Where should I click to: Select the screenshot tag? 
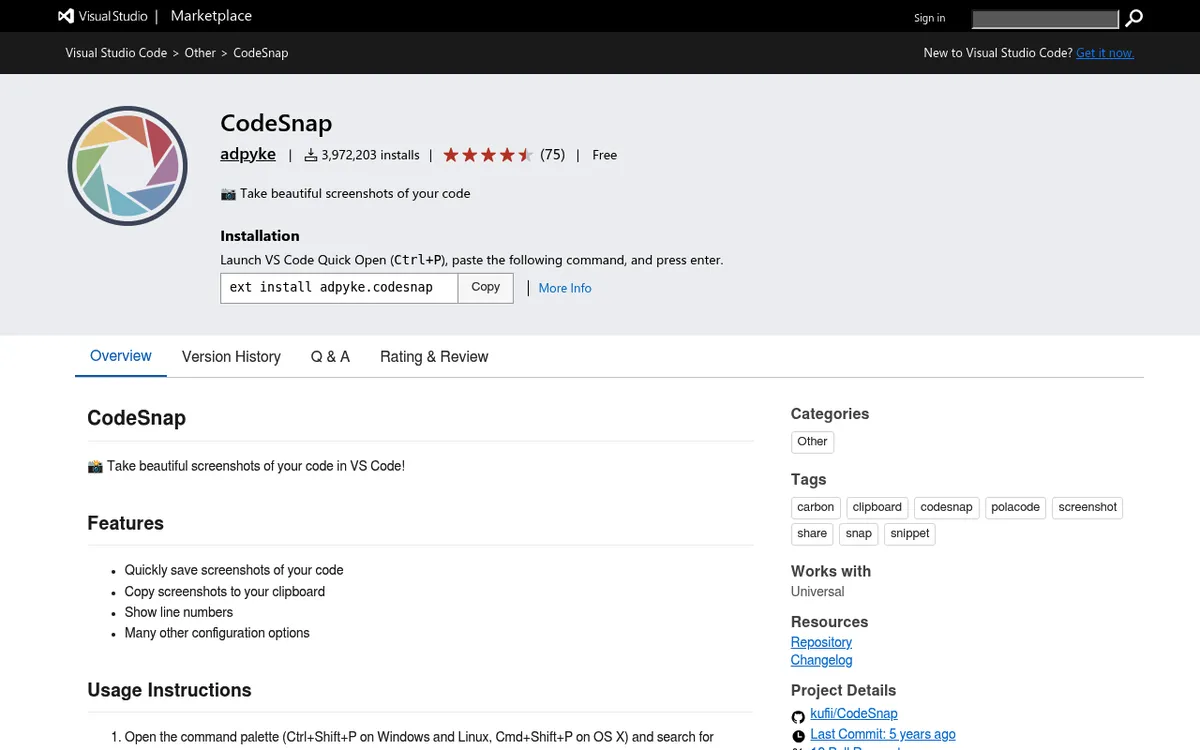click(1088, 508)
